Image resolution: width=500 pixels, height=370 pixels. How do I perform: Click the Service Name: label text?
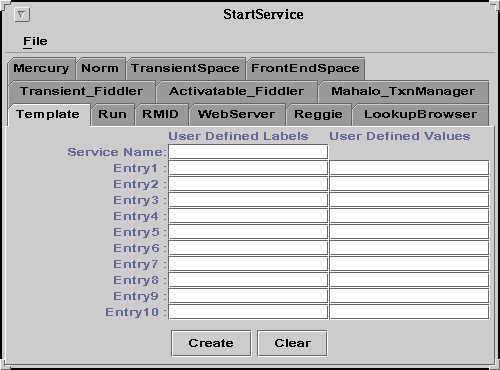tap(116, 152)
